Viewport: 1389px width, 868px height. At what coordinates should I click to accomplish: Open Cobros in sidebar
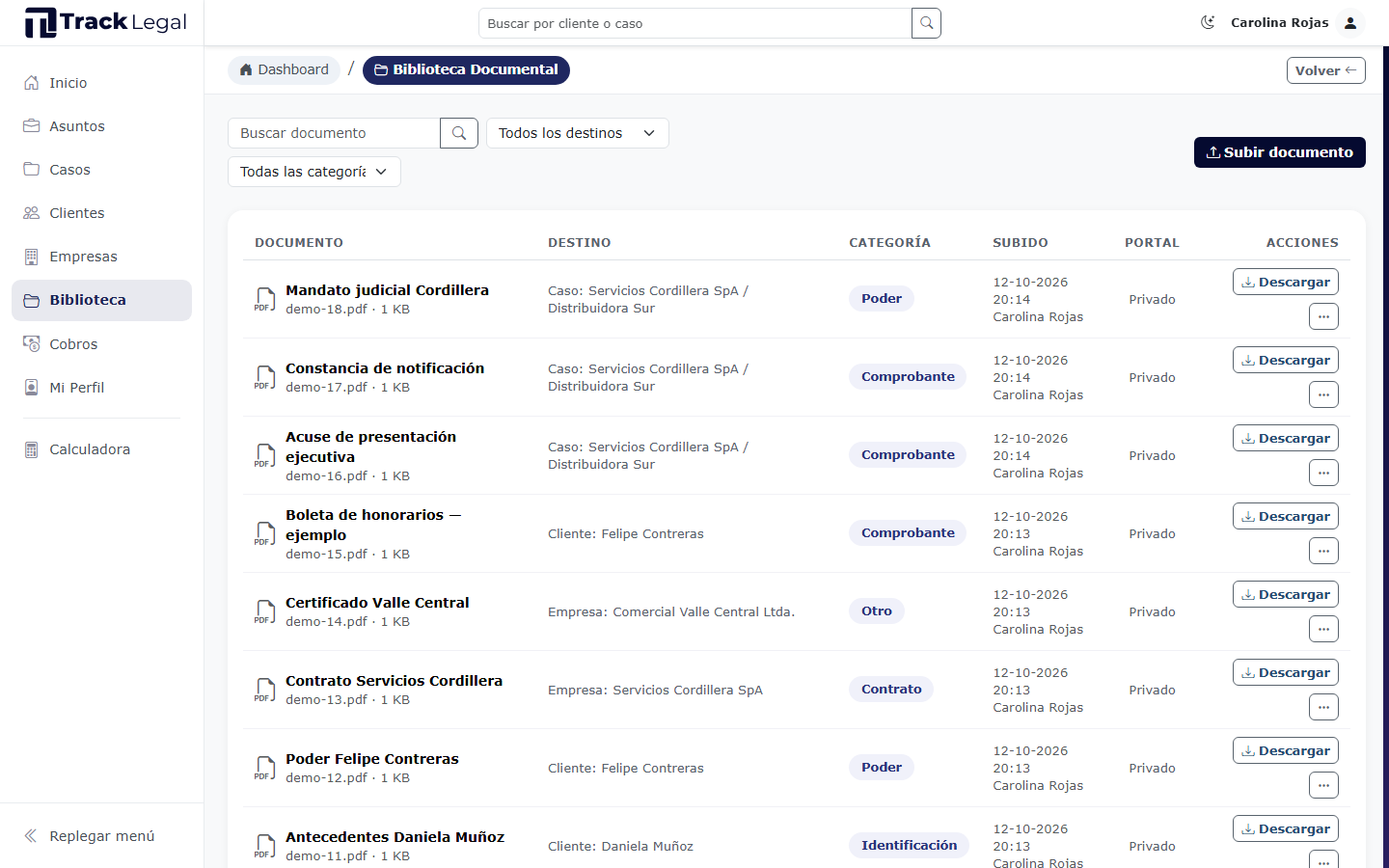point(101,344)
